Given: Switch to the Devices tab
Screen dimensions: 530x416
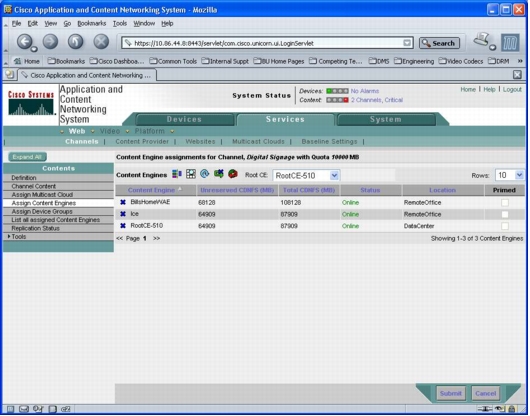Looking at the screenshot, I should 184,119.
